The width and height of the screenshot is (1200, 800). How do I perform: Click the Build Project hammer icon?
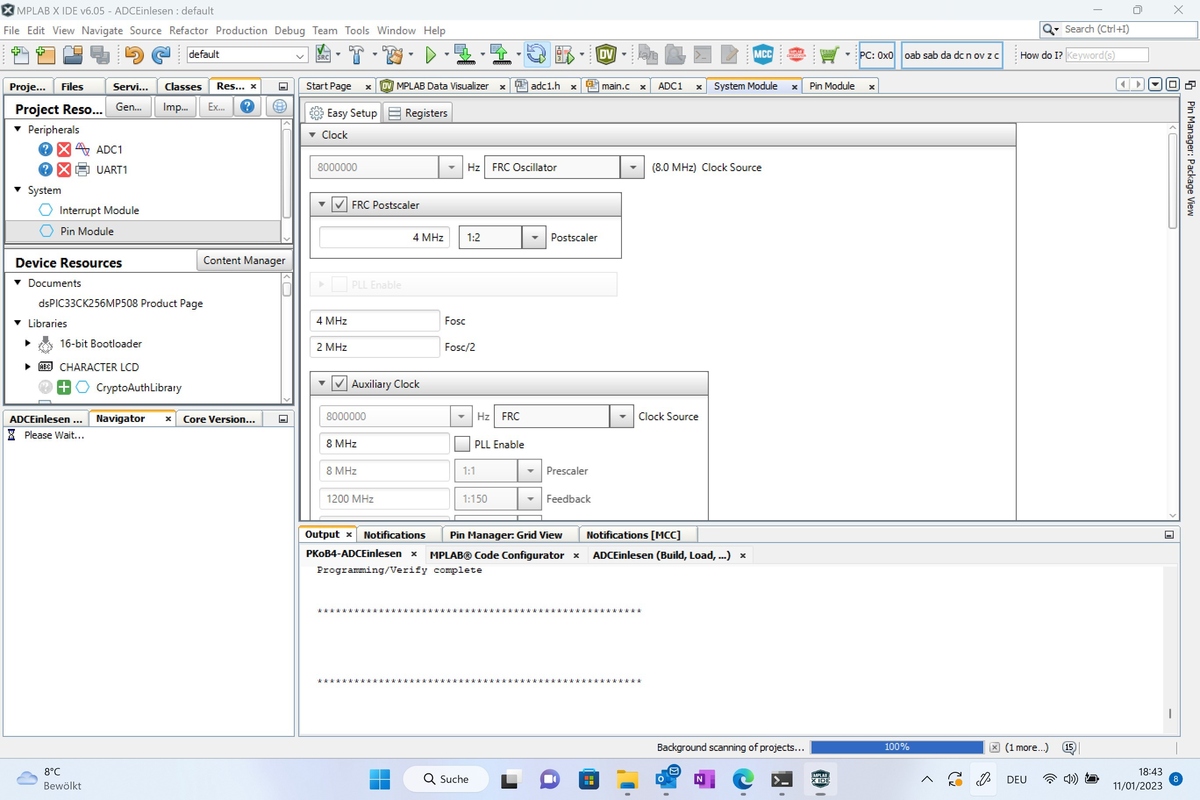coord(356,55)
